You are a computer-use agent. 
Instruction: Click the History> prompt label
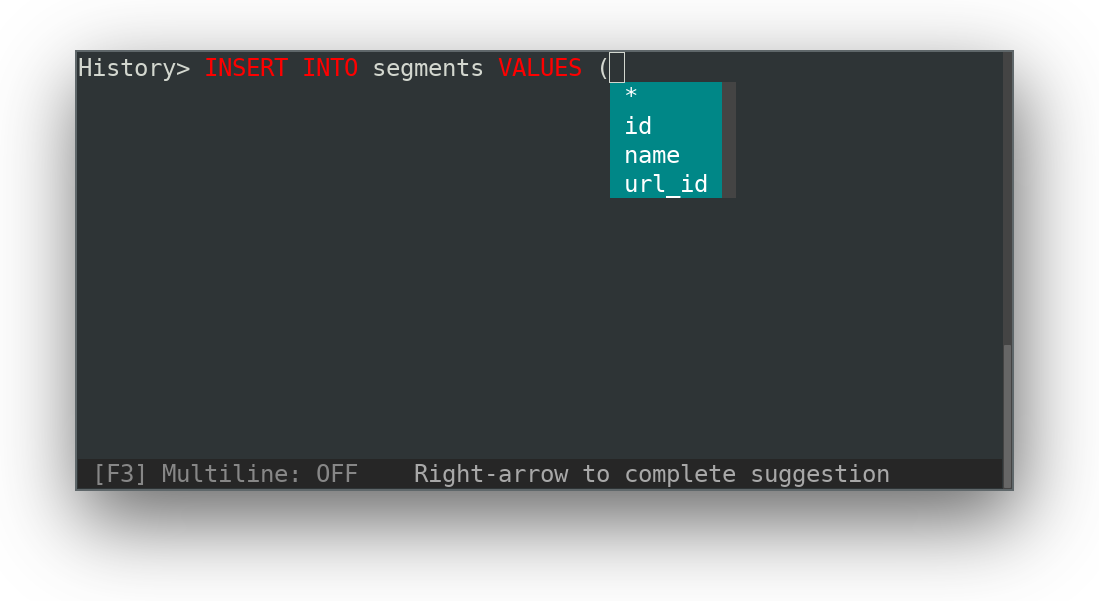coord(134,68)
